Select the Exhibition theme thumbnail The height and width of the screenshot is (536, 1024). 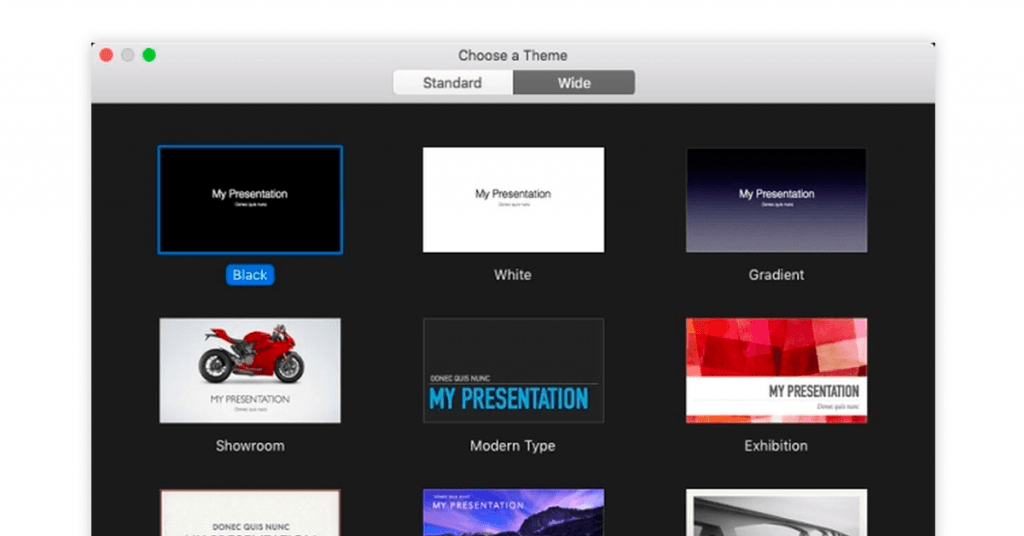tap(776, 370)
